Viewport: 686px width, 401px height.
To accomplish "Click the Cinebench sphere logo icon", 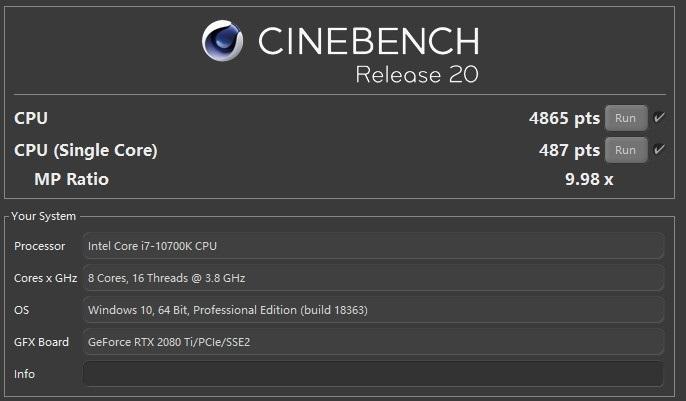I will pyautogui.click(x=222, y=41).
